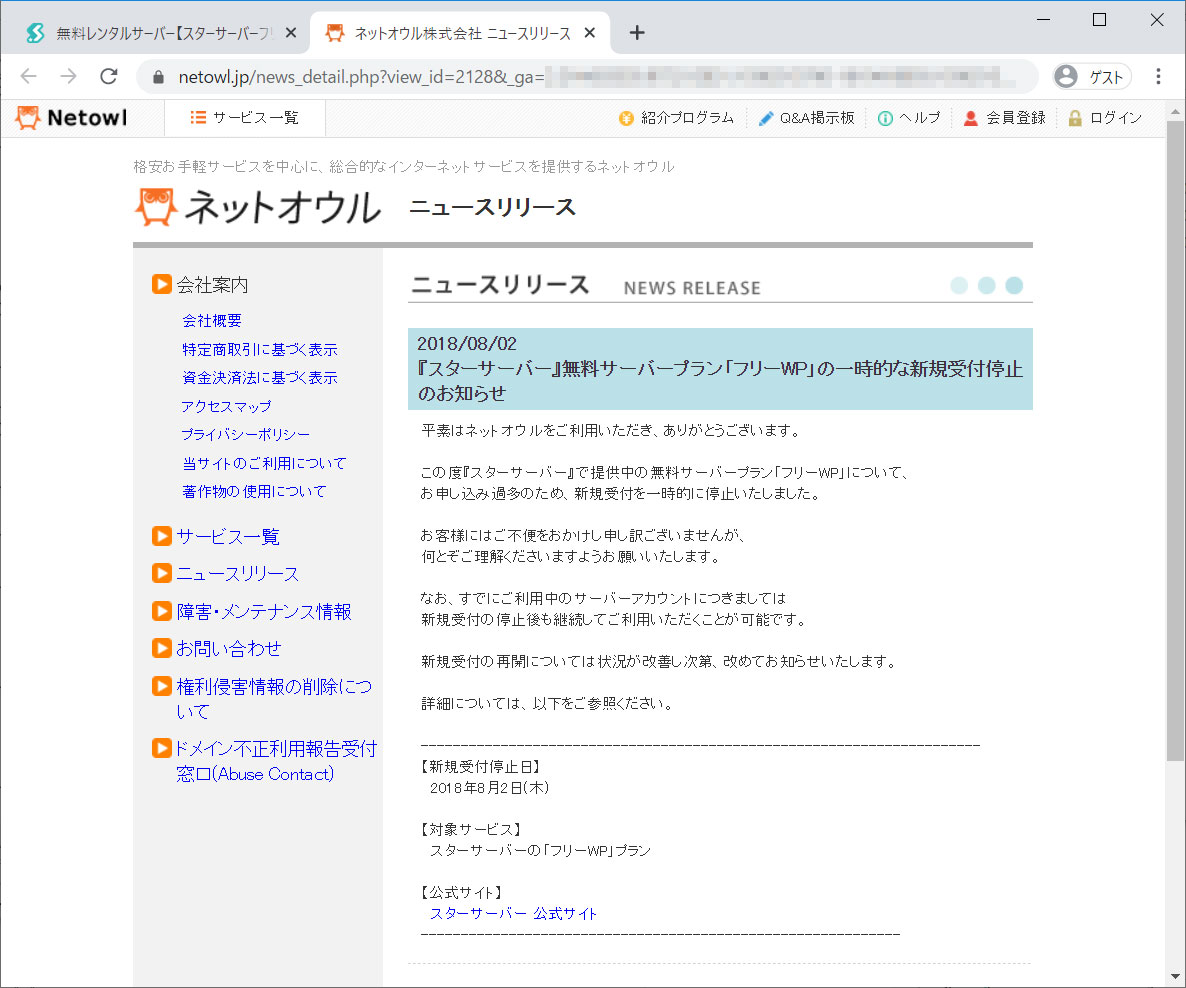The image size is (1186, 988).
Task: Open a new browser tab
Action: 637,33
